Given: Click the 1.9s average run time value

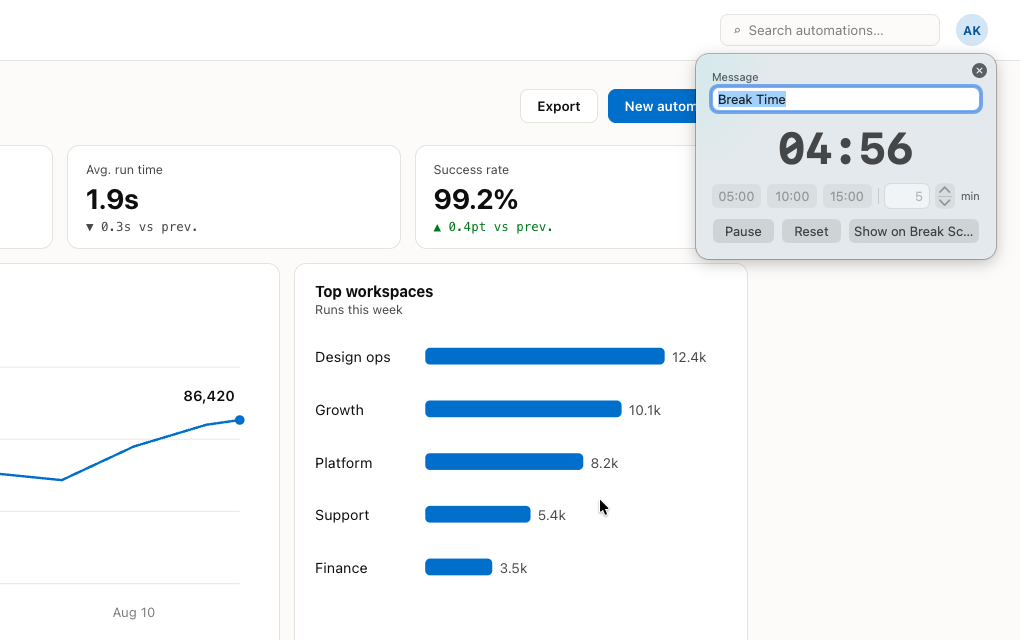Looking at the screenshot, I should pyautogui.click(x=113, y=199).
